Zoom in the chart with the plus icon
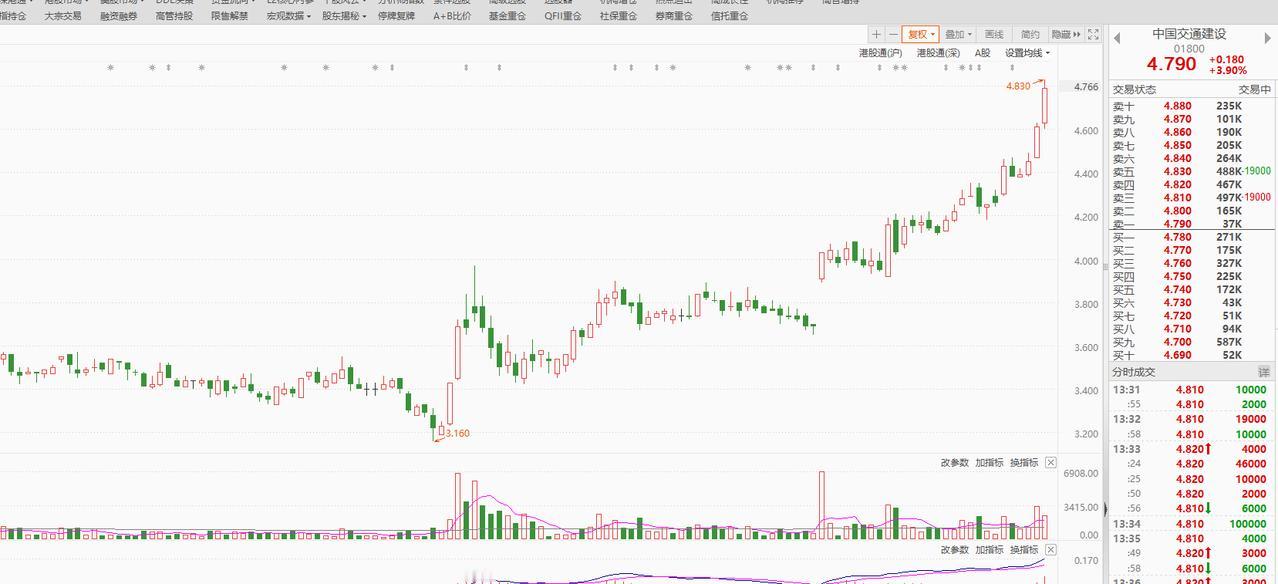The height and width of the screenshot is (584, 1278). coord(876,34)
